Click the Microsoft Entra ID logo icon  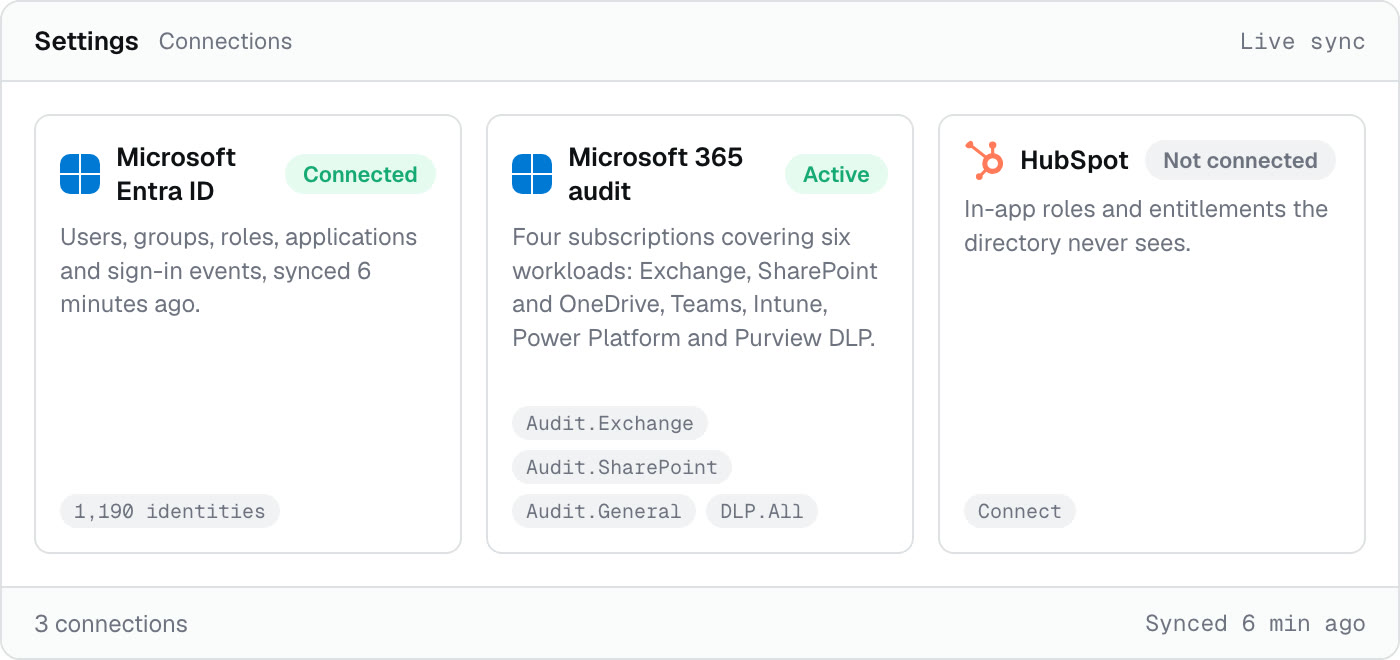tap(80, 174)
